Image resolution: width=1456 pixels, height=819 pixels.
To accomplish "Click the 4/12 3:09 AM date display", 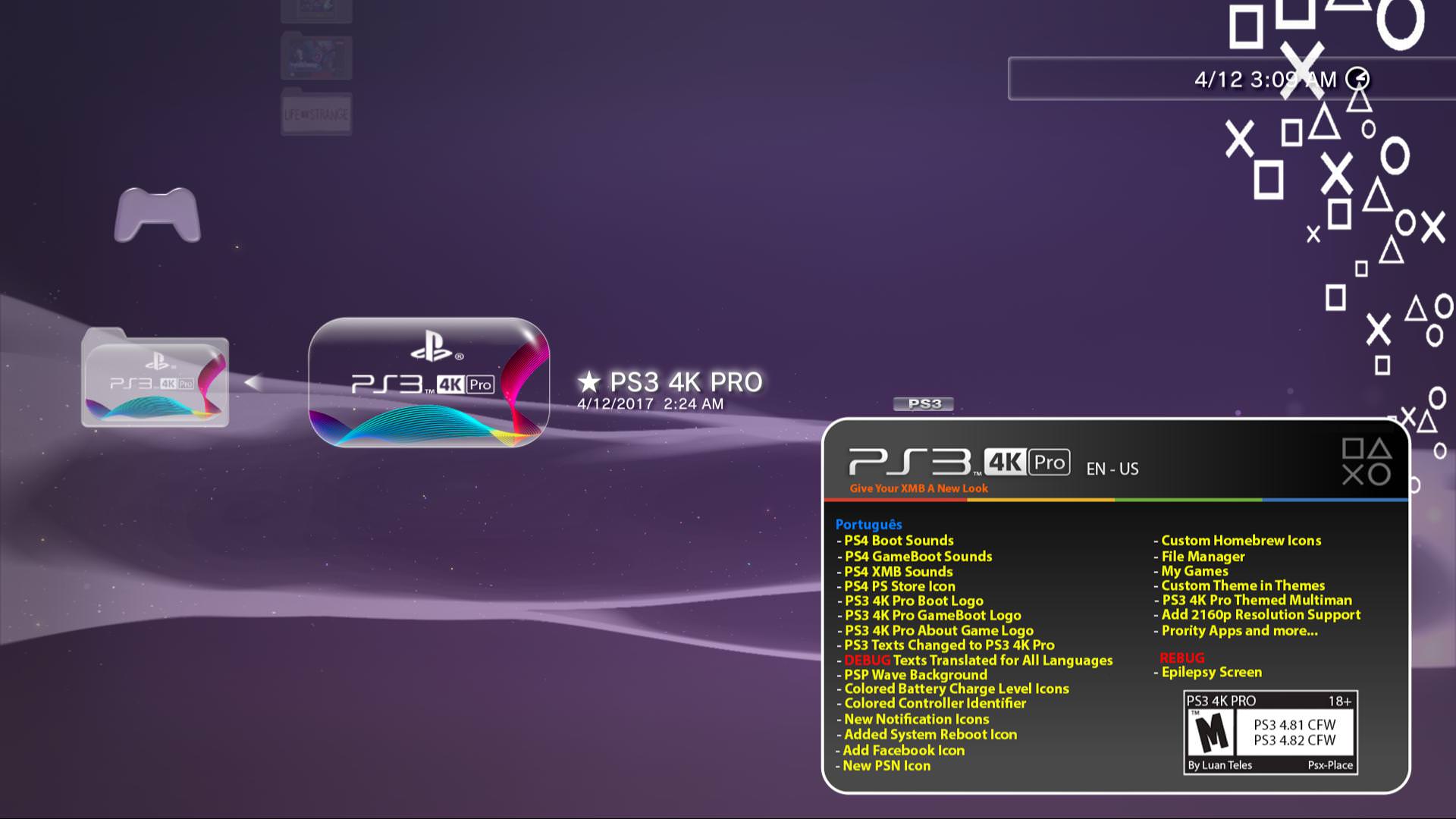I will [1264, 79].
